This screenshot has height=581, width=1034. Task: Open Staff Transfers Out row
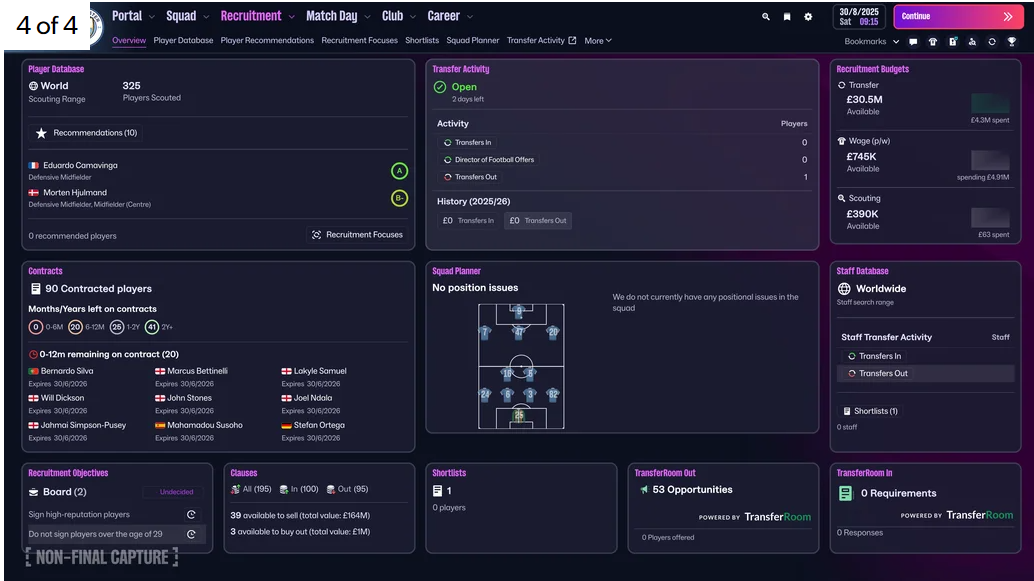point(925,373)
